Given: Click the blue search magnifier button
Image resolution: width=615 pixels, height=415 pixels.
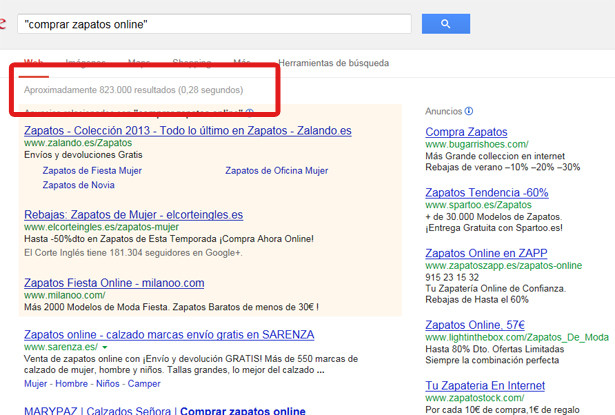Looking at the screenshot, I should [446, 24].
